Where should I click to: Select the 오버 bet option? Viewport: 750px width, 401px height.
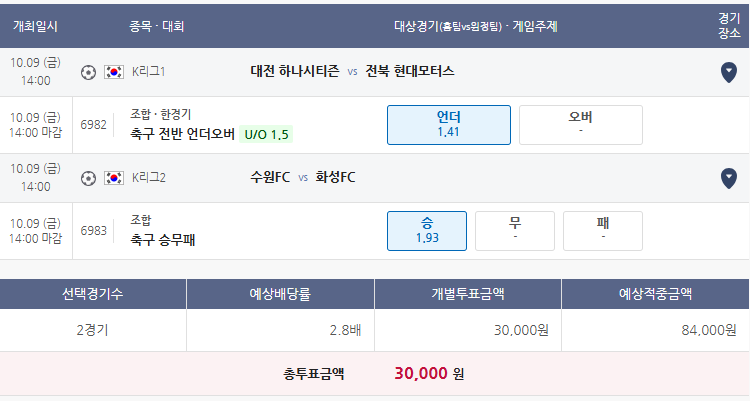[581, 125]
